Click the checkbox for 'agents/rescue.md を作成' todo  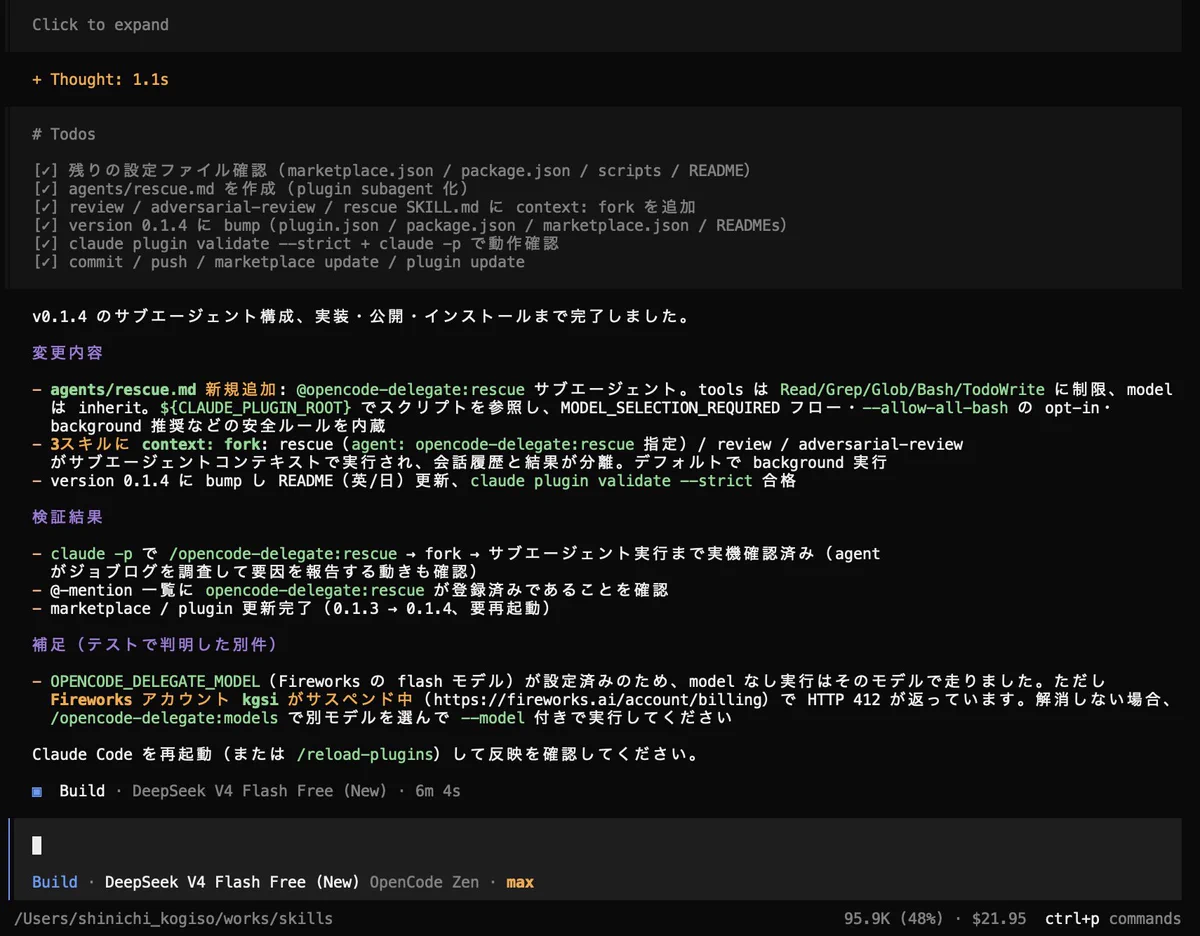(46, 189)
